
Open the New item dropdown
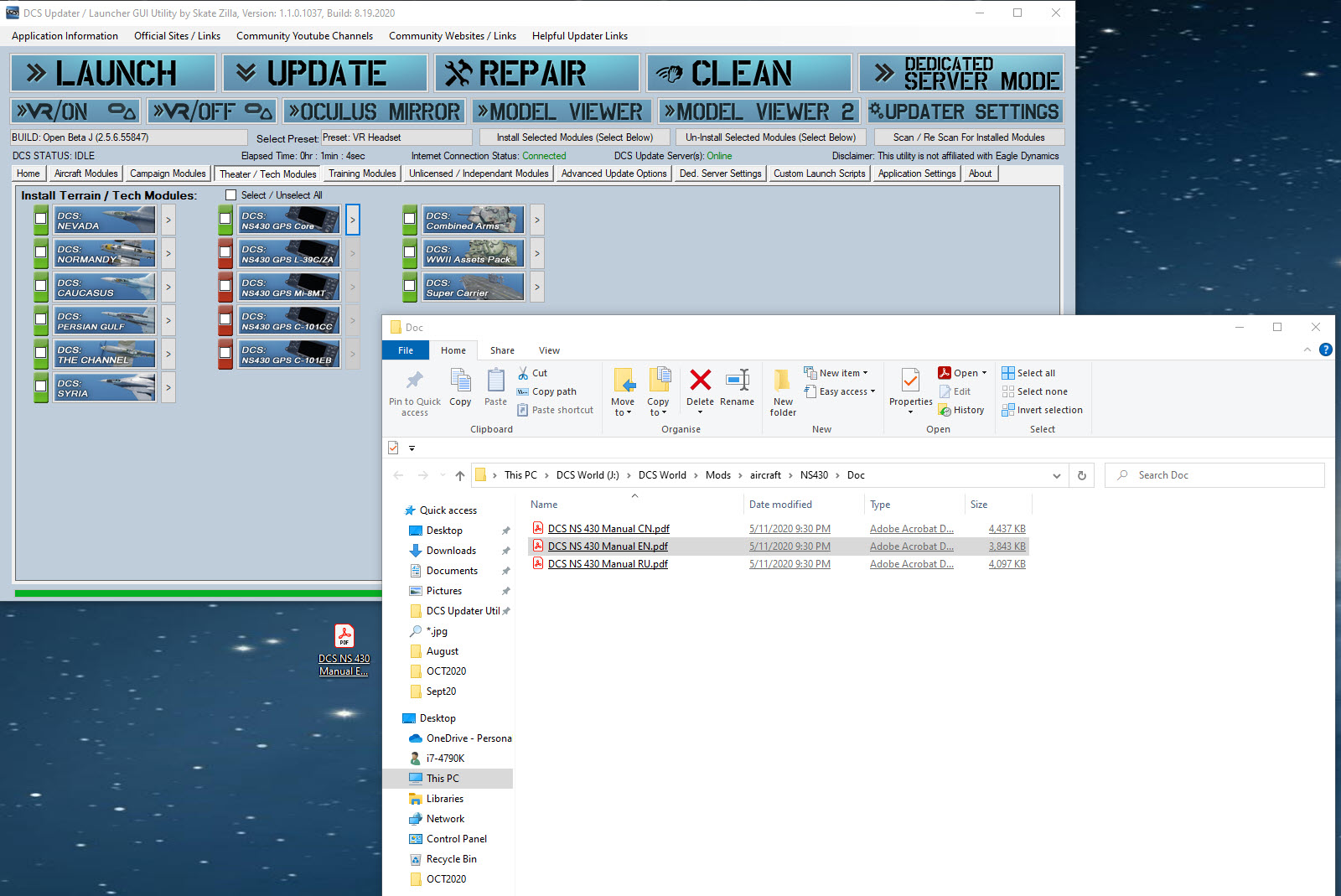[836, 373]
